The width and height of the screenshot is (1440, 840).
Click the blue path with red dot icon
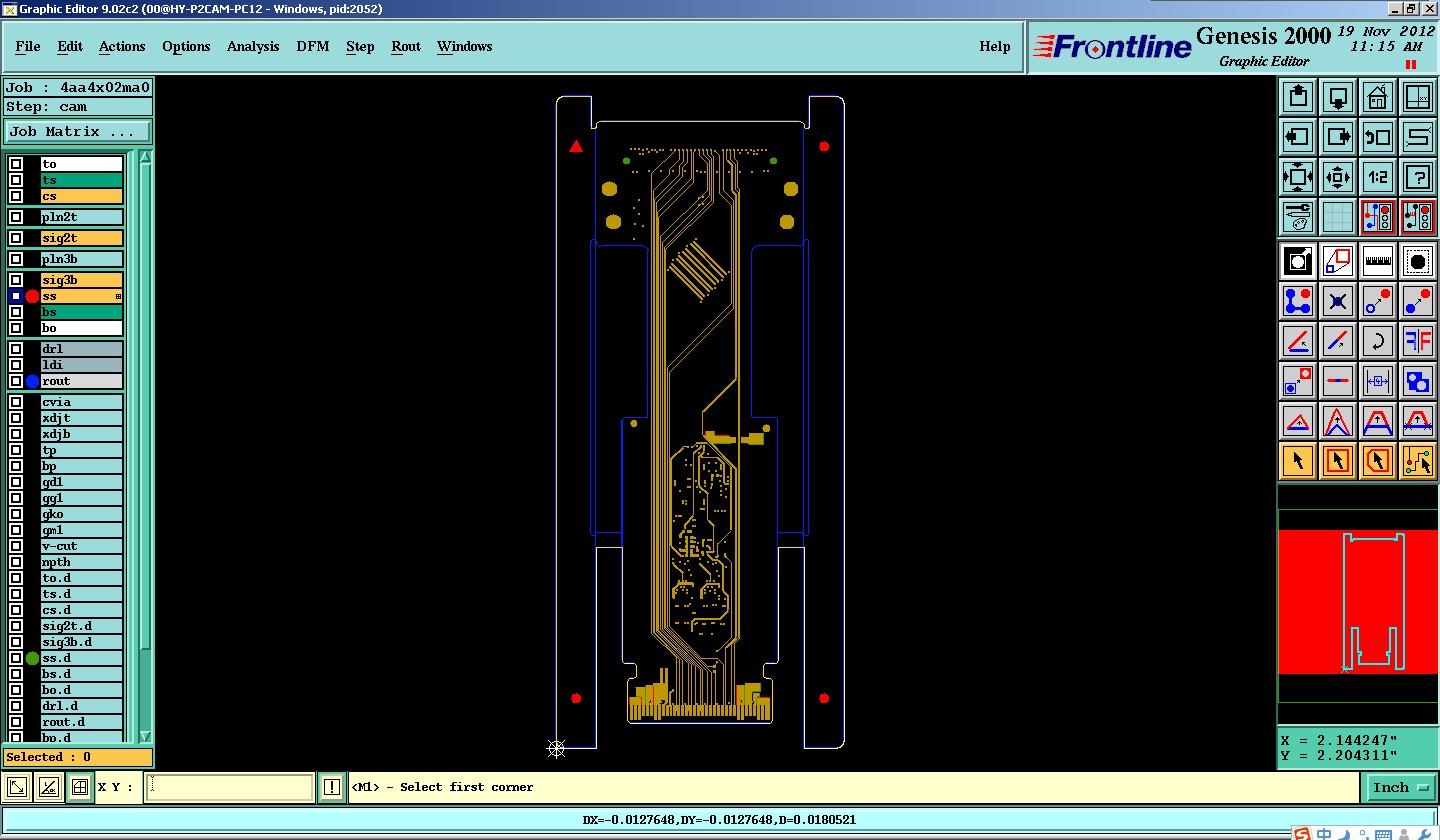coord(1298,301)
